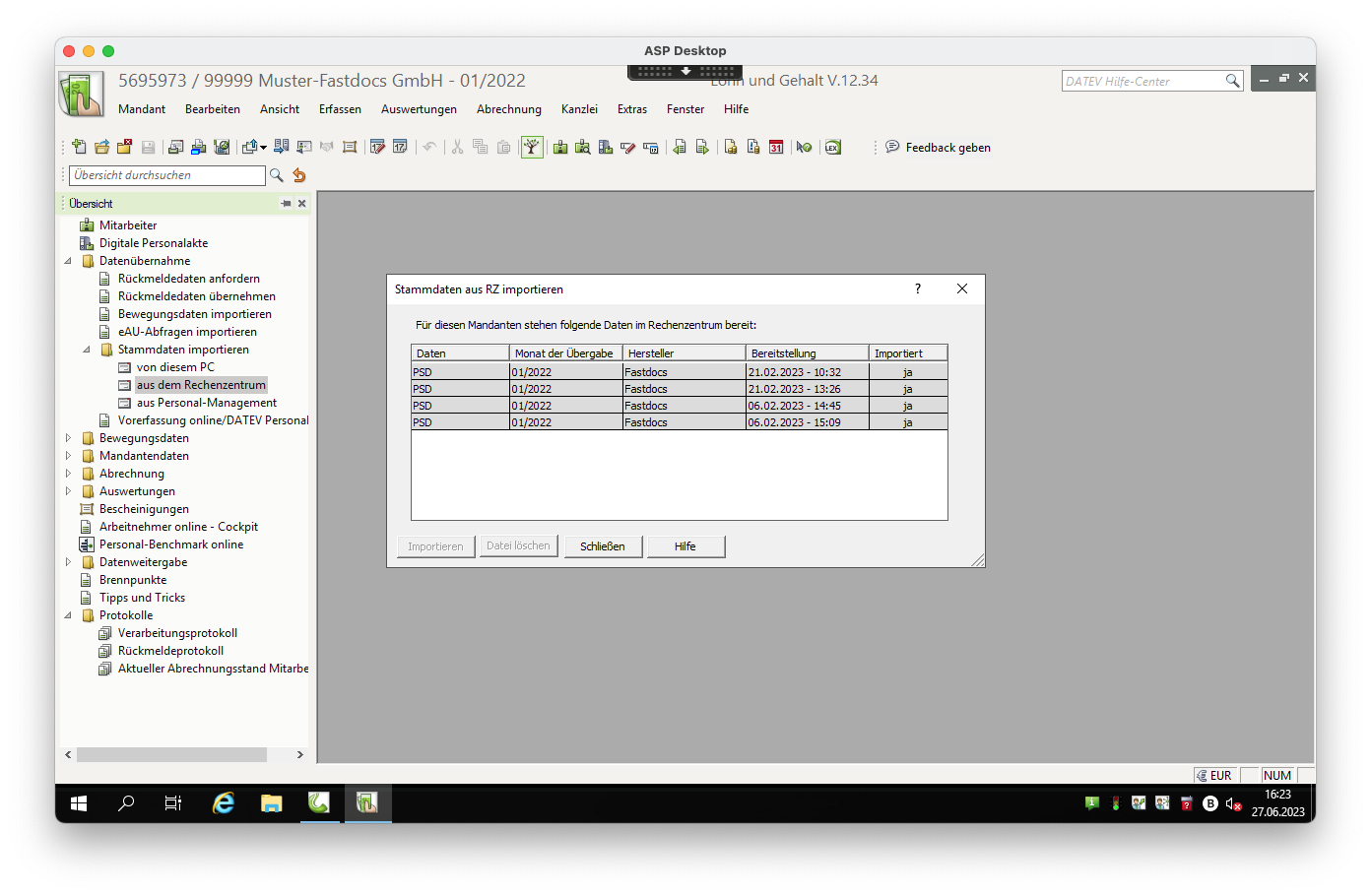The width and height of the screenshot is (1371, 896).
Task: Collapse the Stammdaten importieren node
Action: point(87,350)
